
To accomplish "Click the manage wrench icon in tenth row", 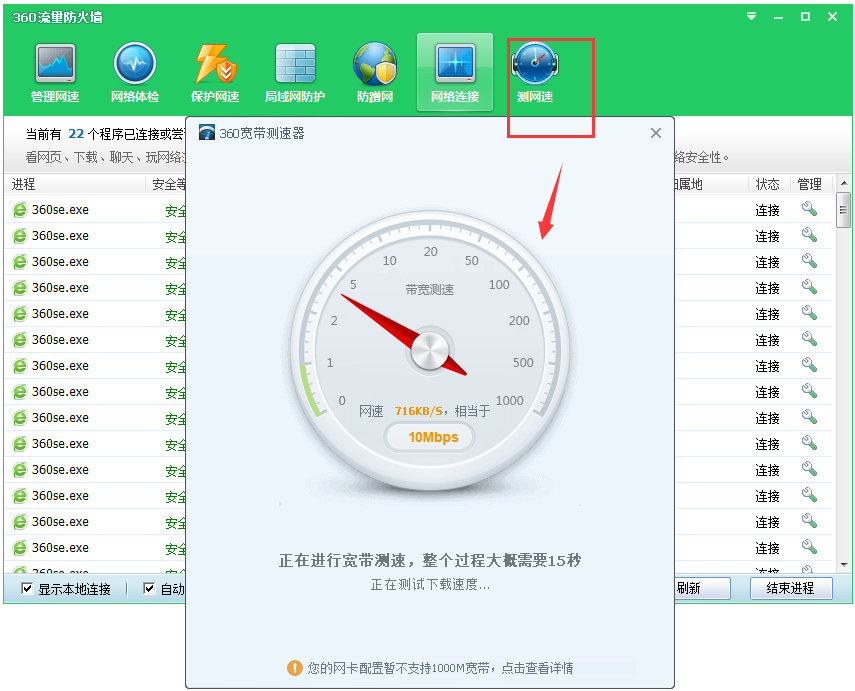I will [809, 443].
